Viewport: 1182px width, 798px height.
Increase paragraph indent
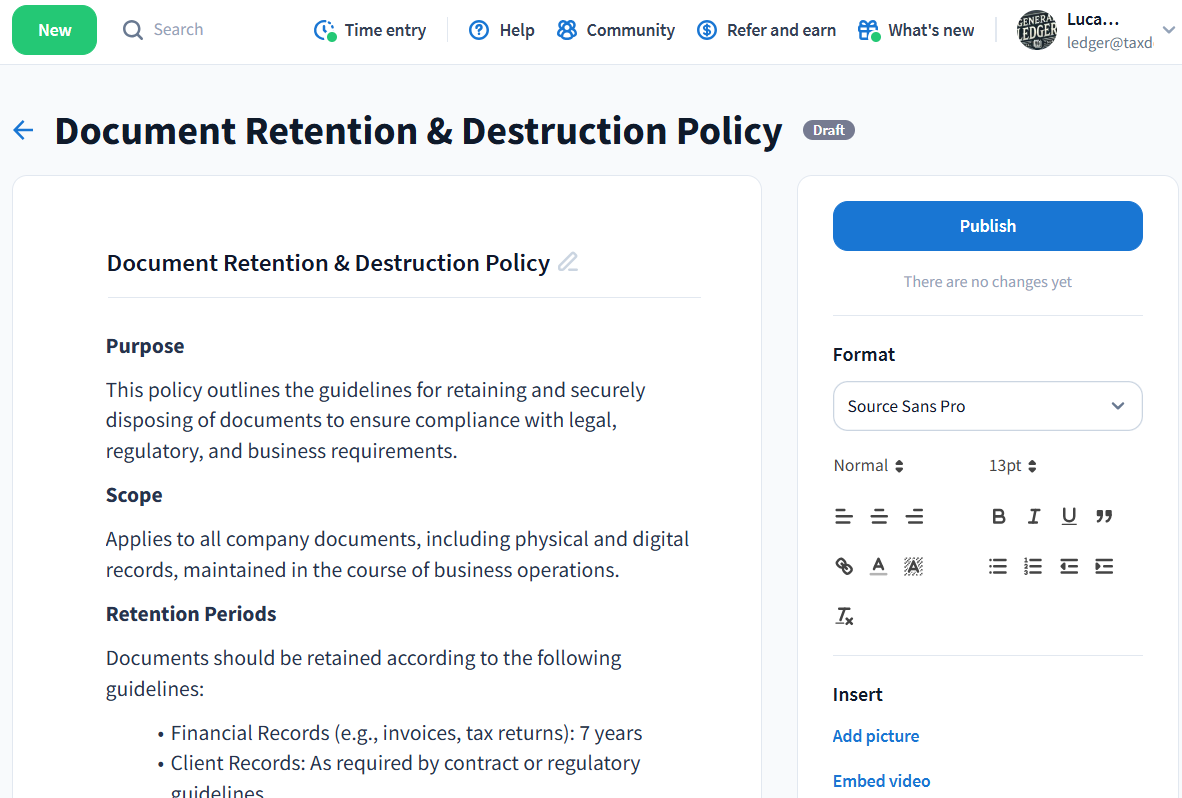click(x=1104, y=566)
